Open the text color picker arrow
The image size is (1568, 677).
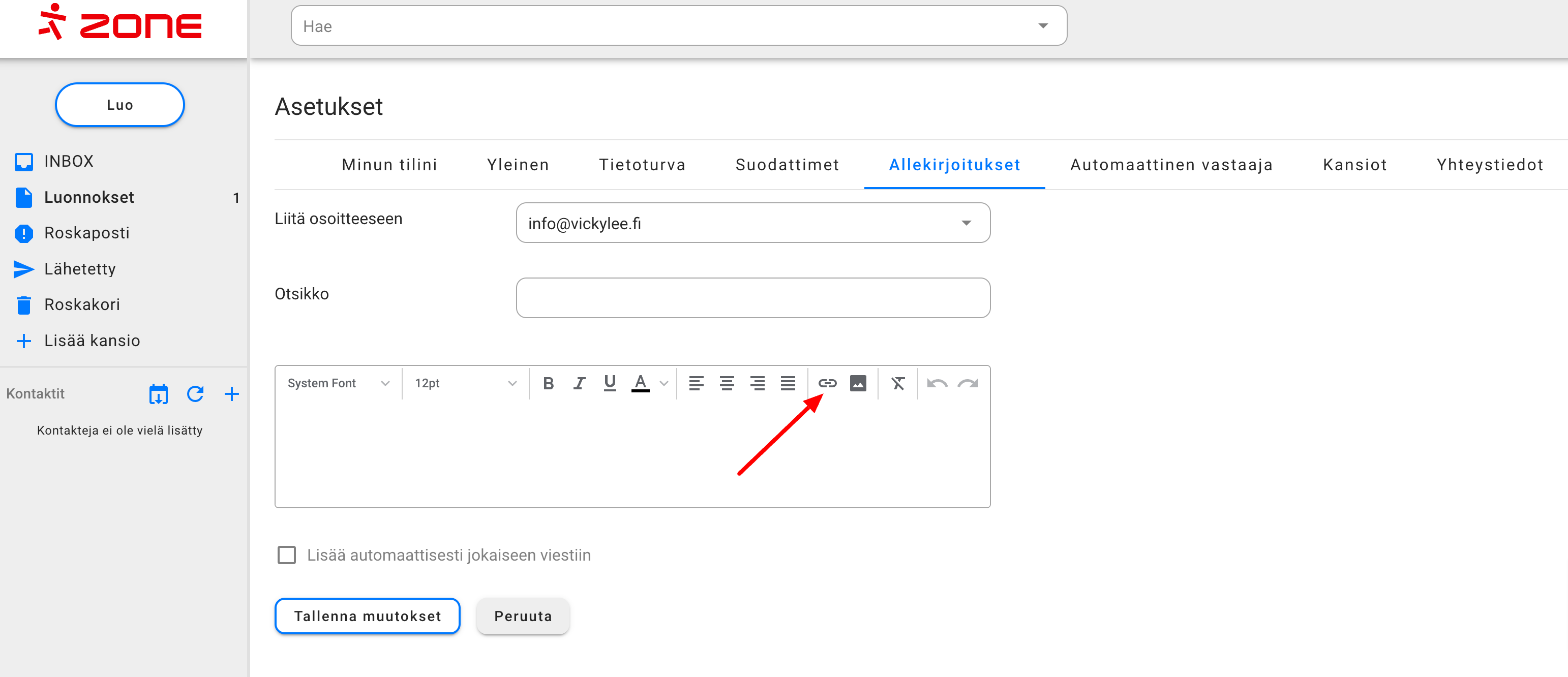(664, 383)
